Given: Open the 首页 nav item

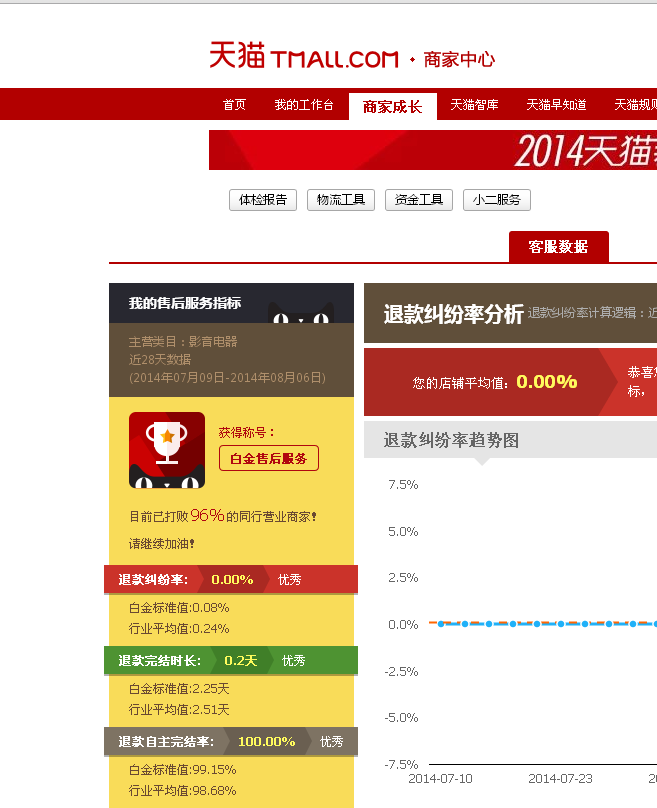Looking at the screenshot, I should coord(234,105).
